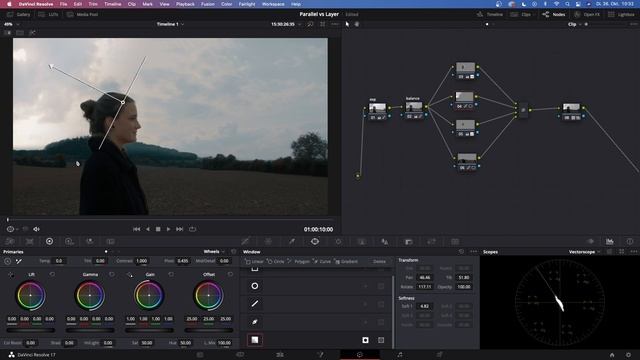Click the Gamma master wheel slider
640x360 pixels.
click(x=90, y=330)
